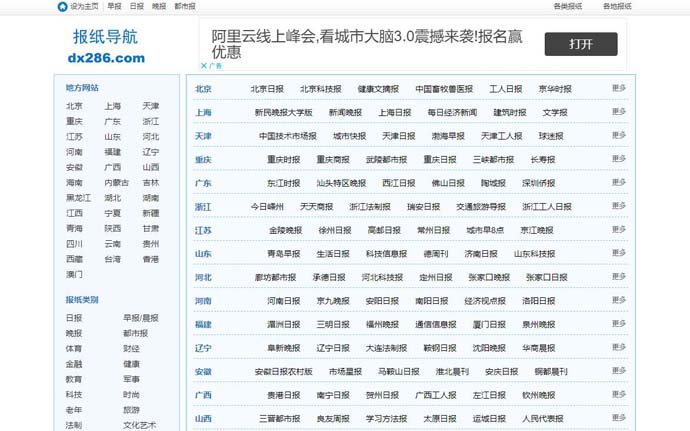
Task: Select 上海 in the sidebar region list
Action: [112, 106]
